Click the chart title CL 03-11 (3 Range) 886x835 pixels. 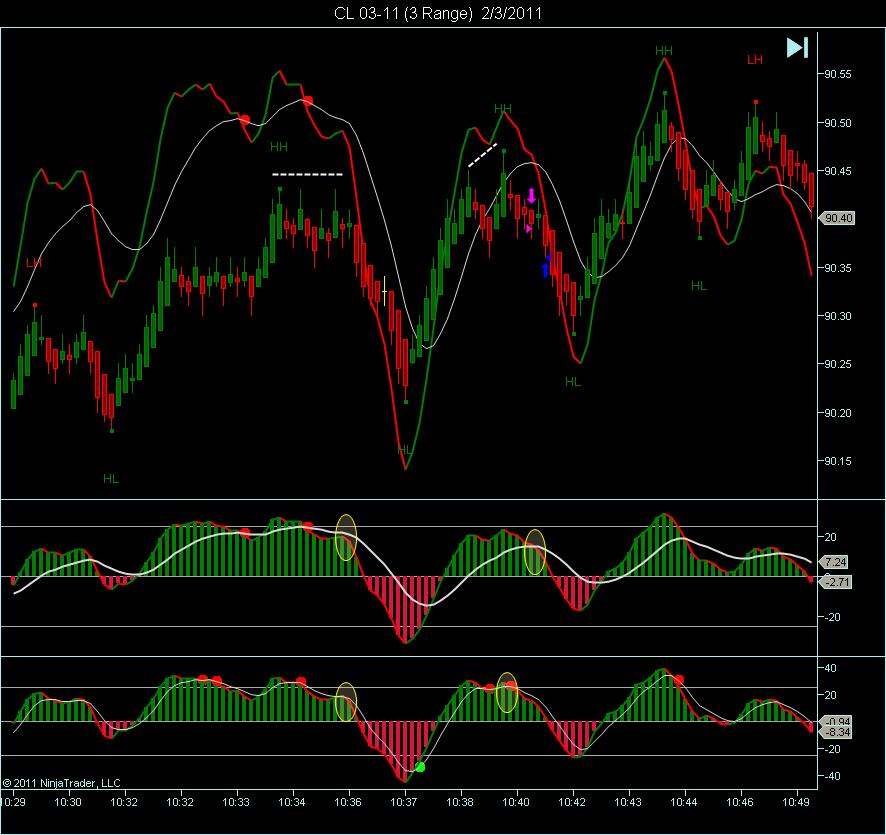[403, 13]
